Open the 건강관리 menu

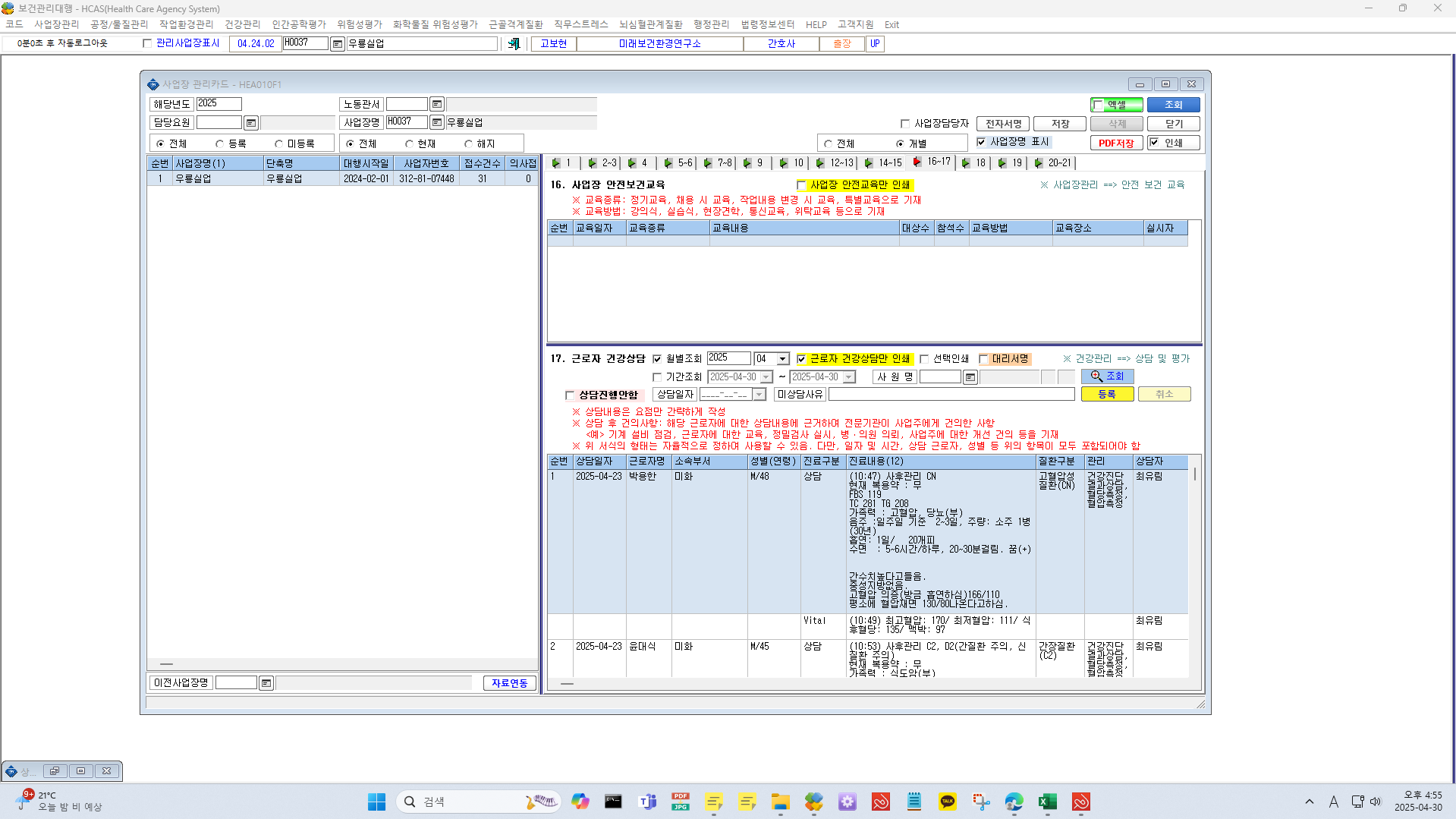click(x=242, y=24)
